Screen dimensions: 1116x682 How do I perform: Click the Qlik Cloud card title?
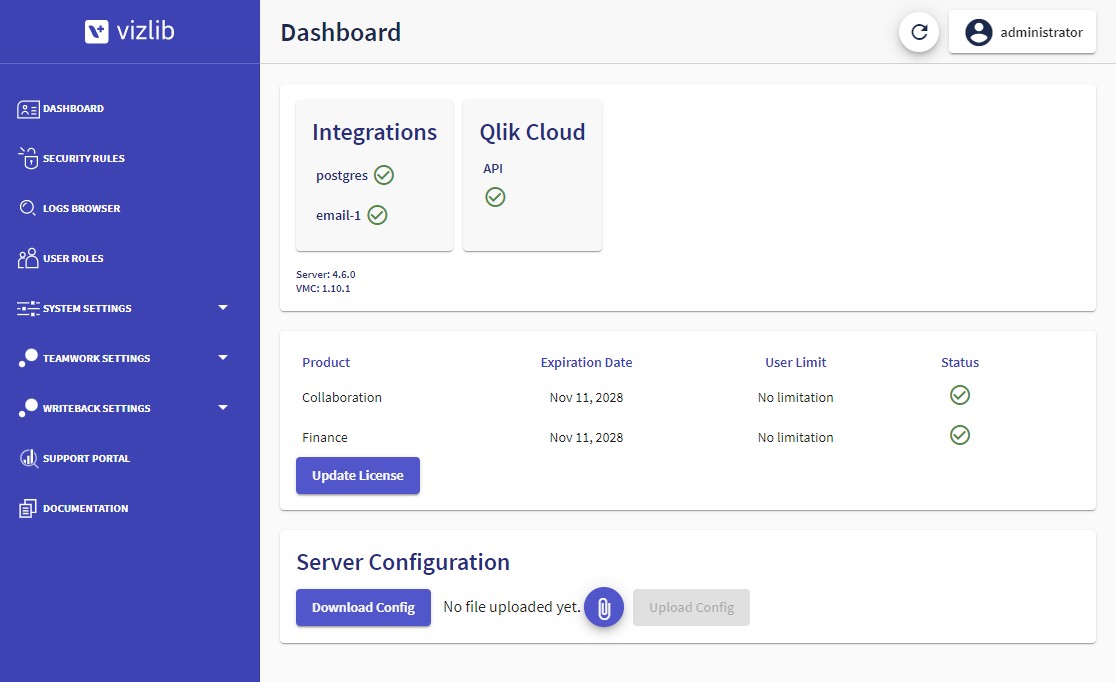click(x=532, y=132)
